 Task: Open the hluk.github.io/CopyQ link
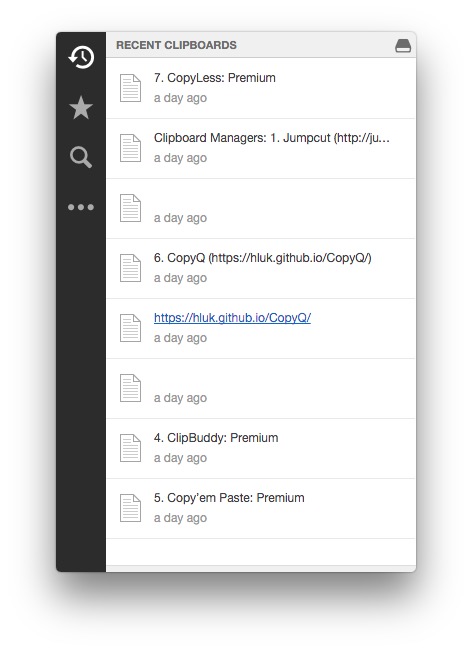[232, 318]
